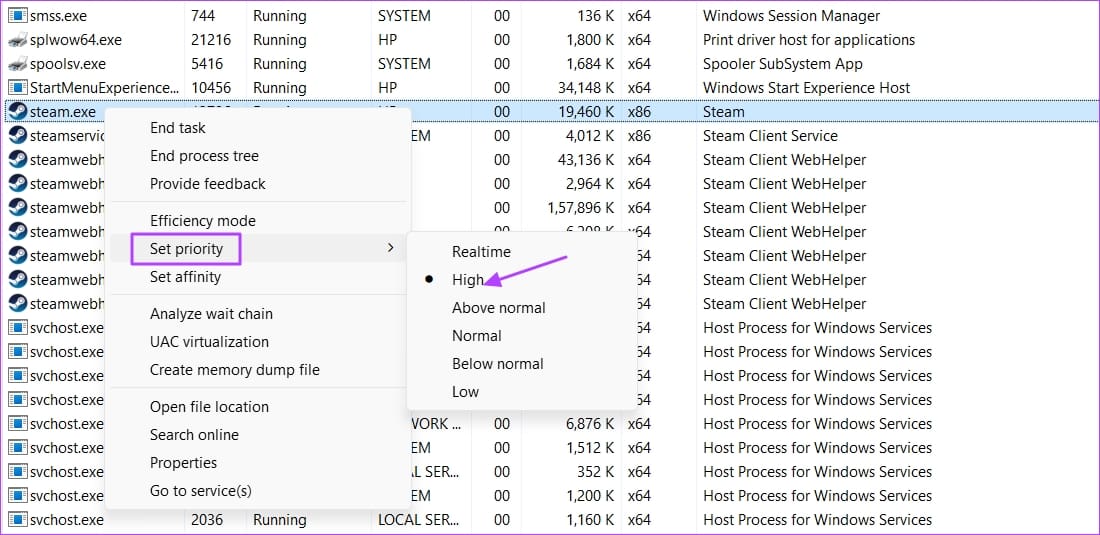Image resolution: width=1100 pixels, height=535 pixels.
Task: Click the Steam logo icon beside steam.exe
Action: click(18, 111)
